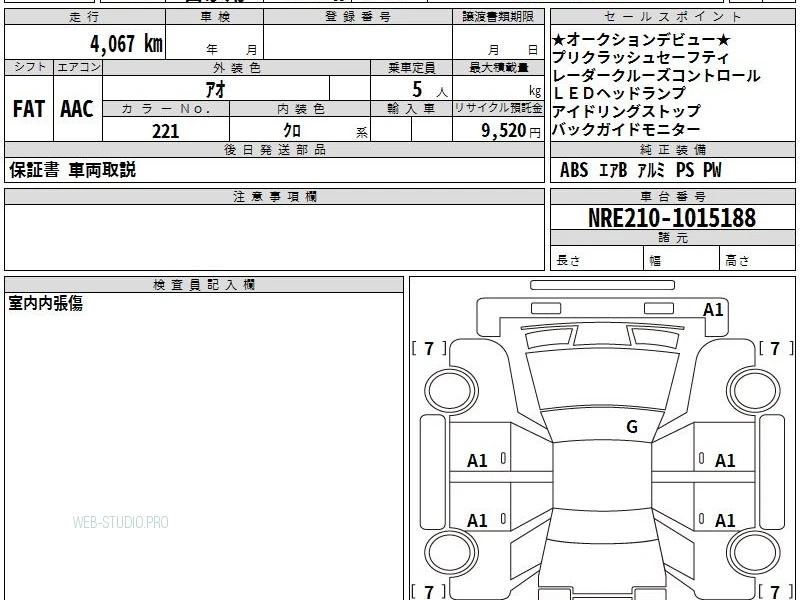Image resolution: width=800 pixels, height=600 pixels.
Task: Click the mileage value 4,067 km
Action: click(126, 44)
